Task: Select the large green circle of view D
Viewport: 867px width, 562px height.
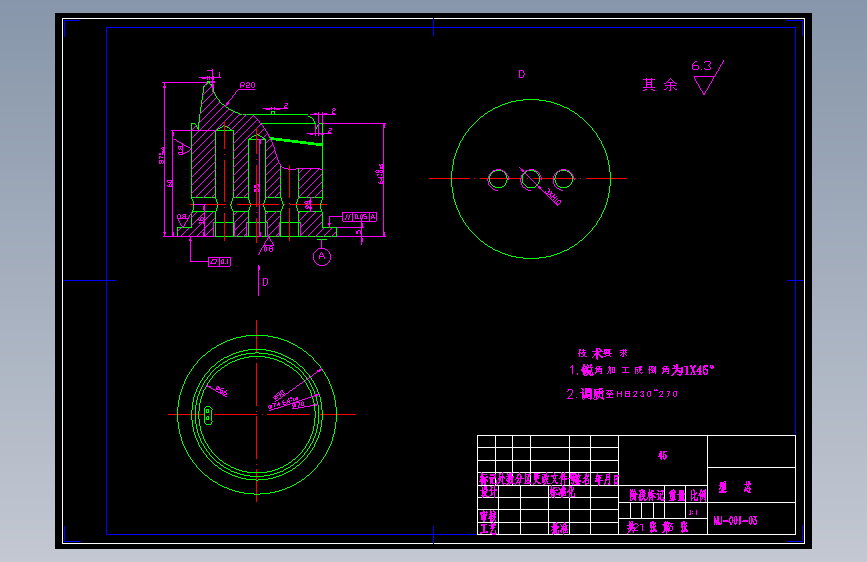Action: 531,179
